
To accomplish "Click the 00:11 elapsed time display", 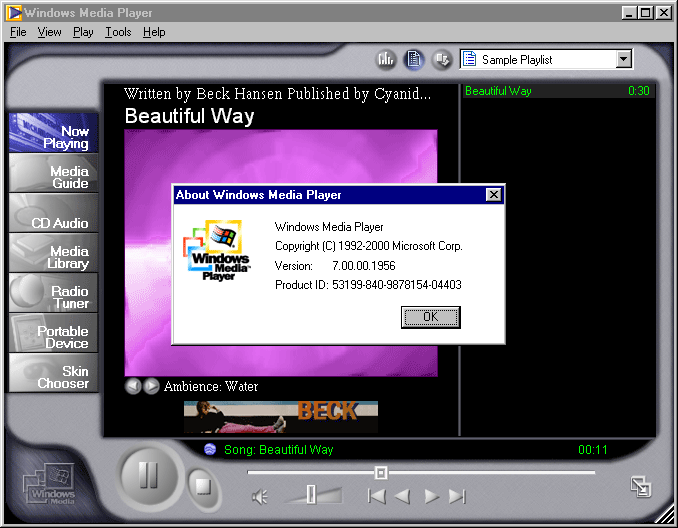I will click(592, 450).
